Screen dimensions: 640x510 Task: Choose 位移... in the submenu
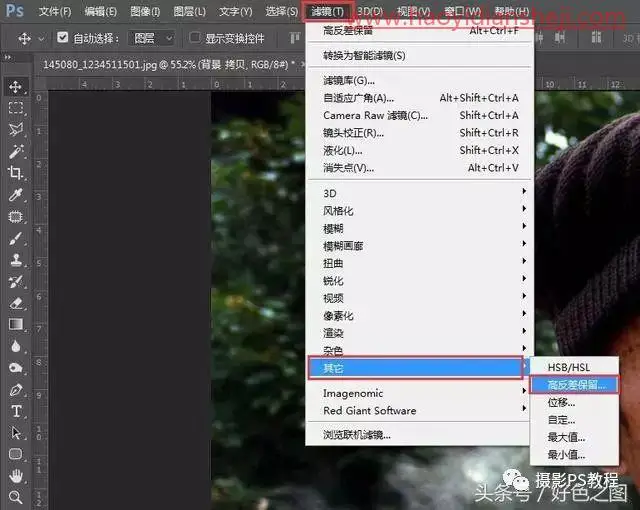574,402
